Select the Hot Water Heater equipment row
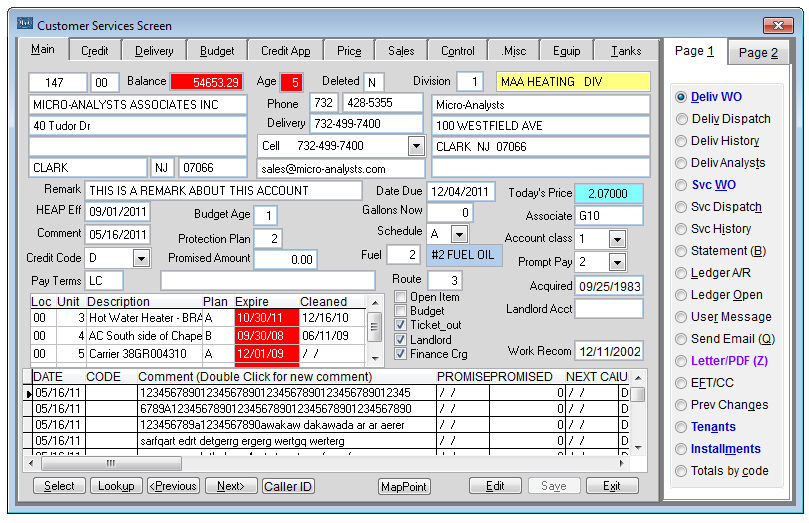809x523 pixels. (198, 318)
